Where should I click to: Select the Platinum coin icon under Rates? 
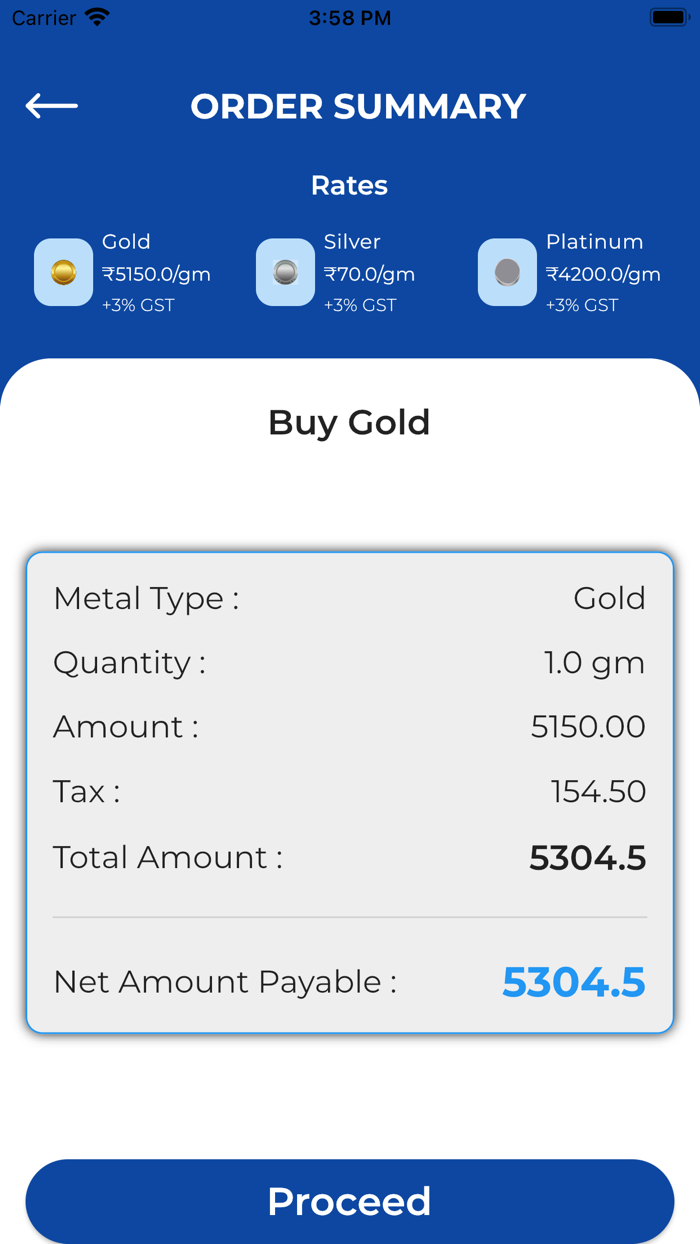pos(507,272)
